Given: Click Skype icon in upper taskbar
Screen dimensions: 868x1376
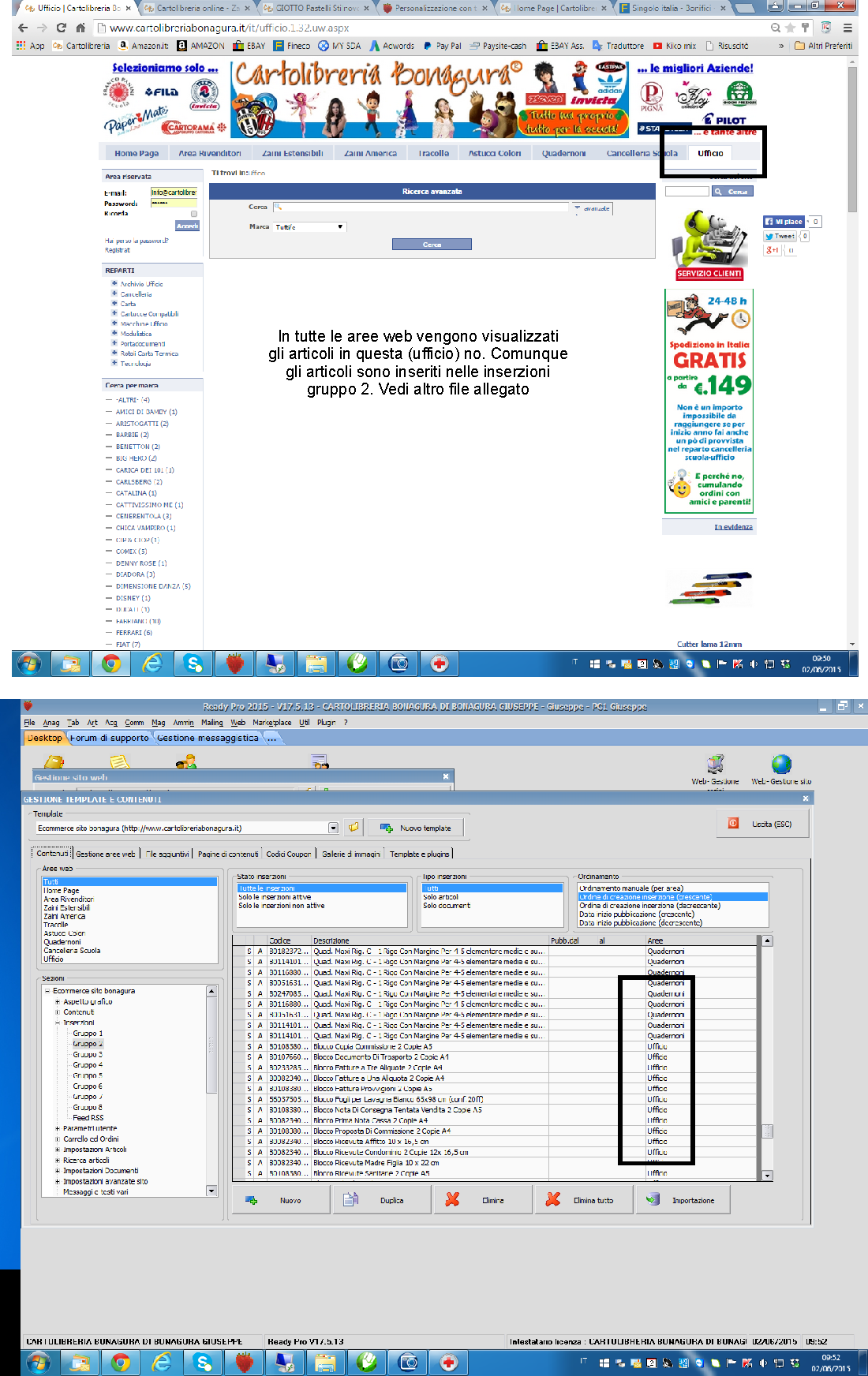Looking at the screenshot, I should [x=193, y=664].
